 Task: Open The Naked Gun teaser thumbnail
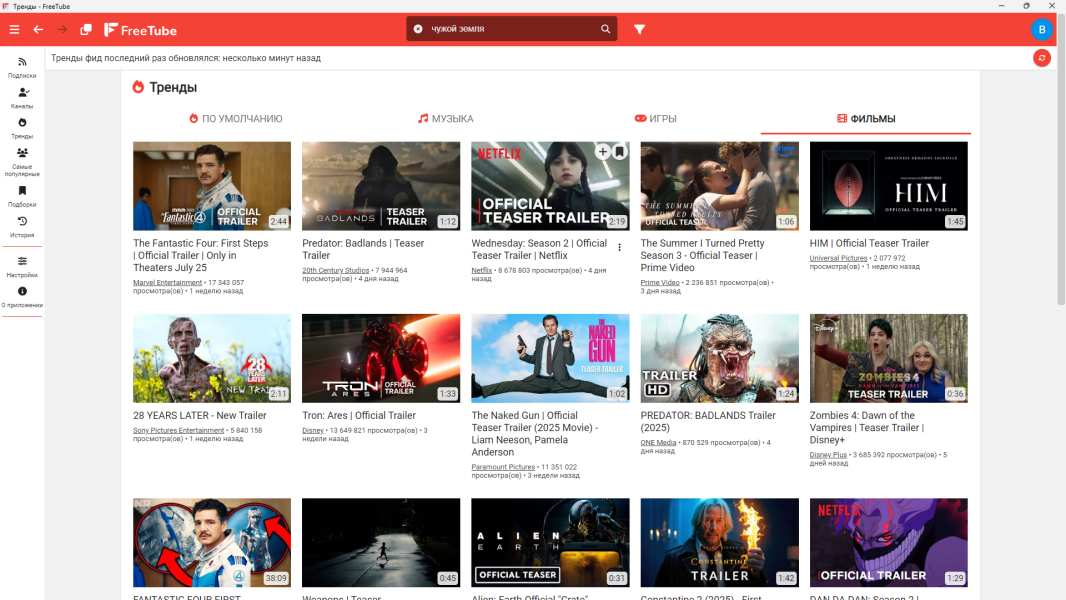click(550, 358)
